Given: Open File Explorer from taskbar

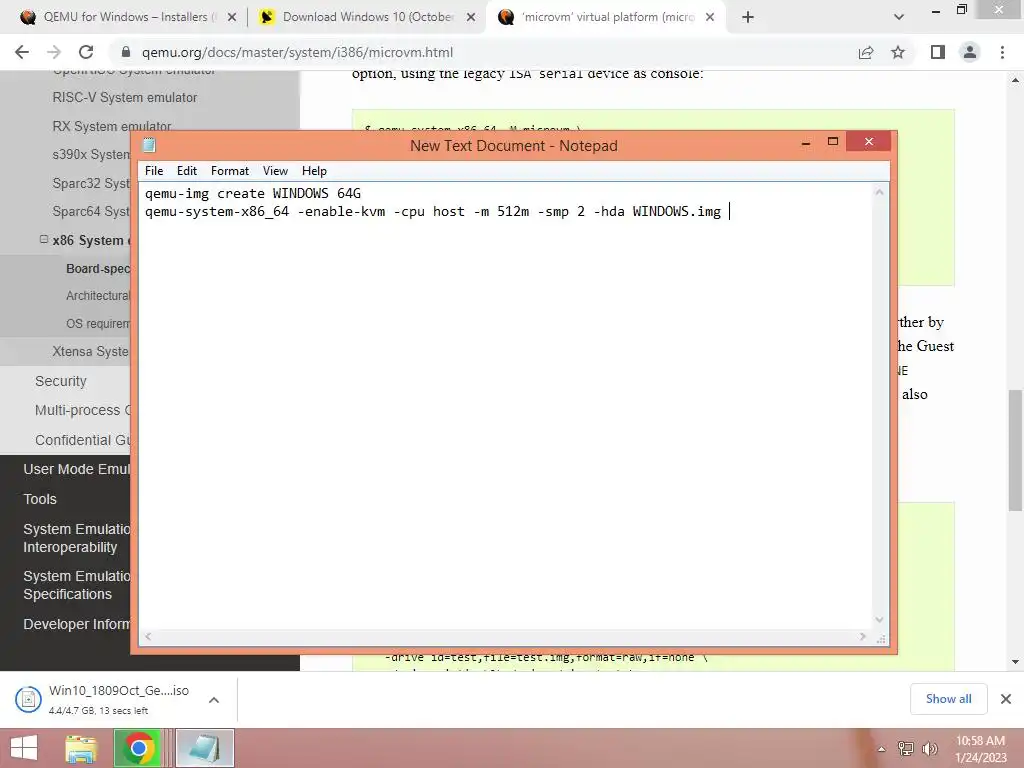Looking at the screenshot, I should pos(81,748).
